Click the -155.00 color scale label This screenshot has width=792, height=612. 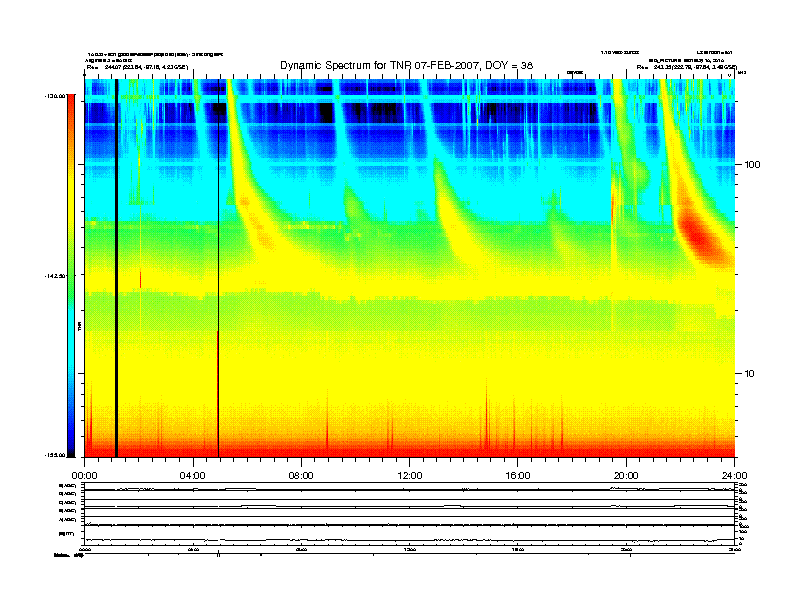coord(56,455)
